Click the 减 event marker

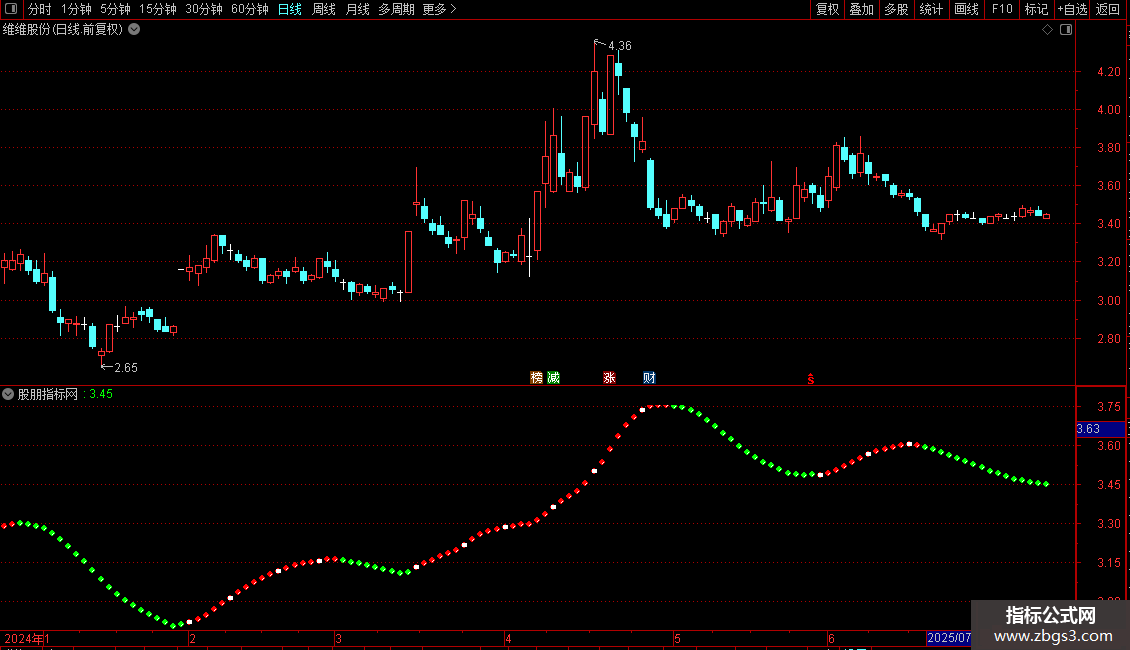click(x=553, y=378)
